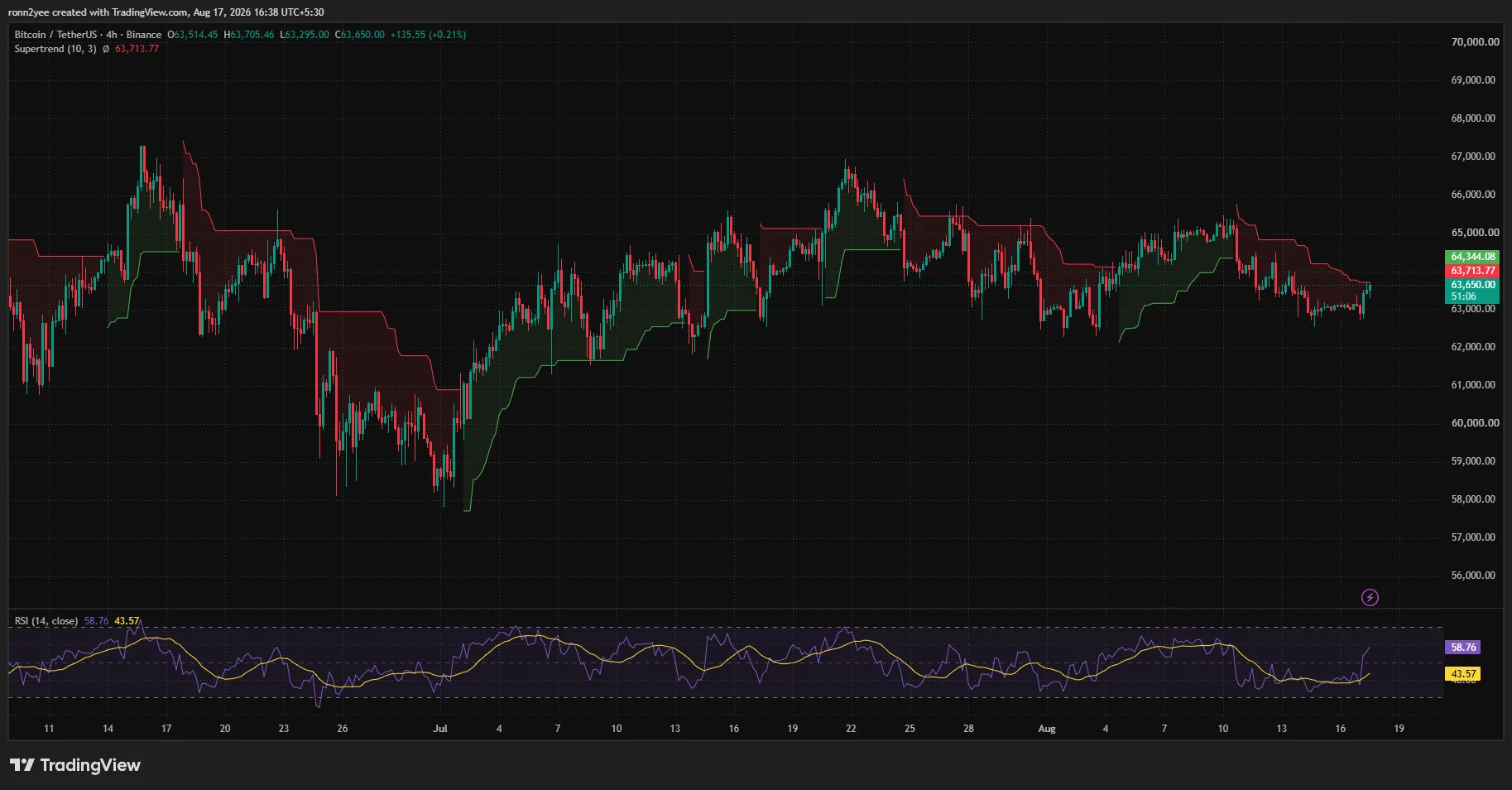Click the 58,000.00 price axis label
The image size is (1512, 790).
point(1473,499)
